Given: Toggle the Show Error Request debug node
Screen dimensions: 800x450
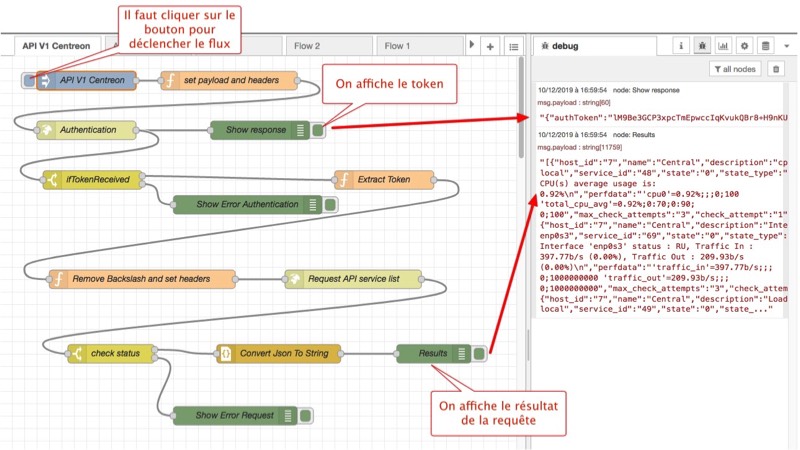Looking at the screenshot, I should (306, 415).
